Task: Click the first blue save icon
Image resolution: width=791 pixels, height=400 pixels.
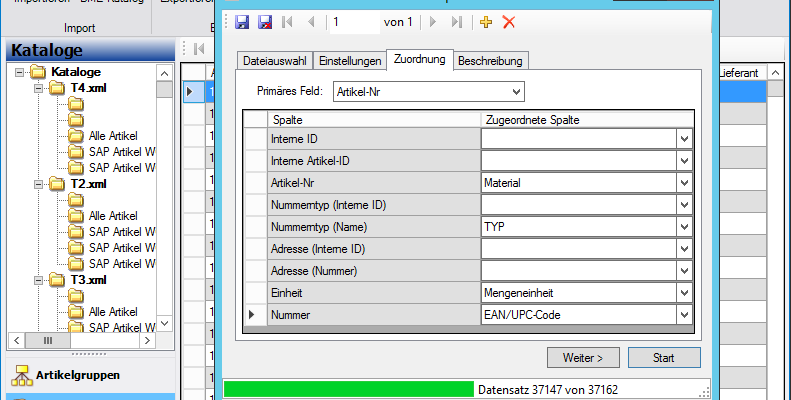Action: click(x=242, y=22)
